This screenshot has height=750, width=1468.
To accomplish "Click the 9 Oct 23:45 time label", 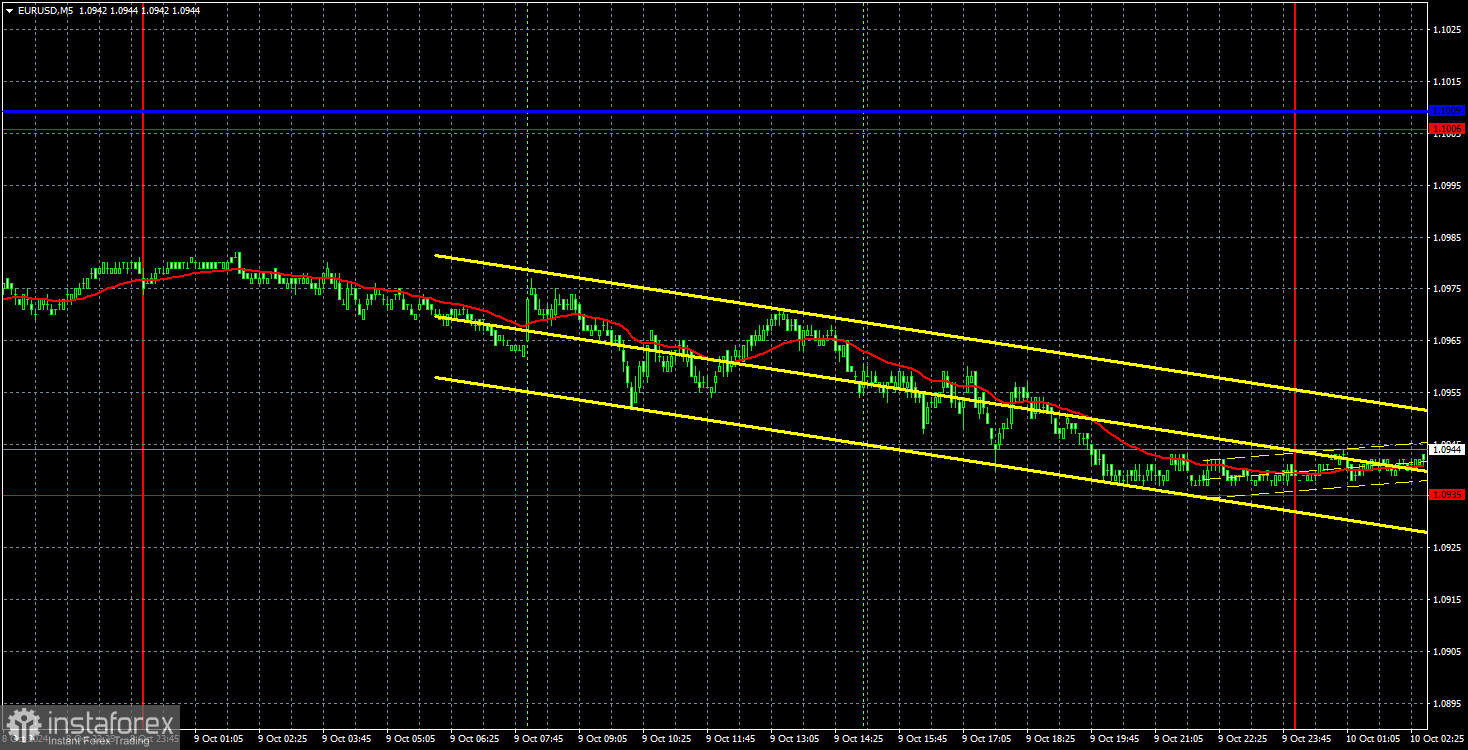I will (x=1307, y=740).
